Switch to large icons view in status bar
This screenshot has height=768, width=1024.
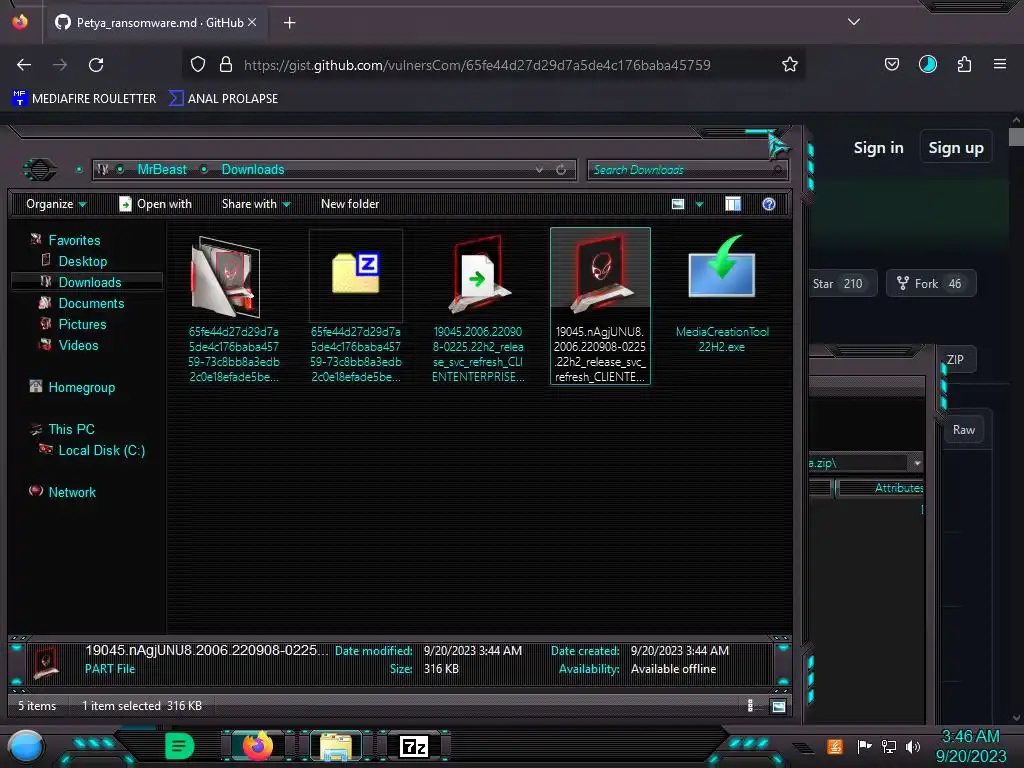tap(778, 705)
